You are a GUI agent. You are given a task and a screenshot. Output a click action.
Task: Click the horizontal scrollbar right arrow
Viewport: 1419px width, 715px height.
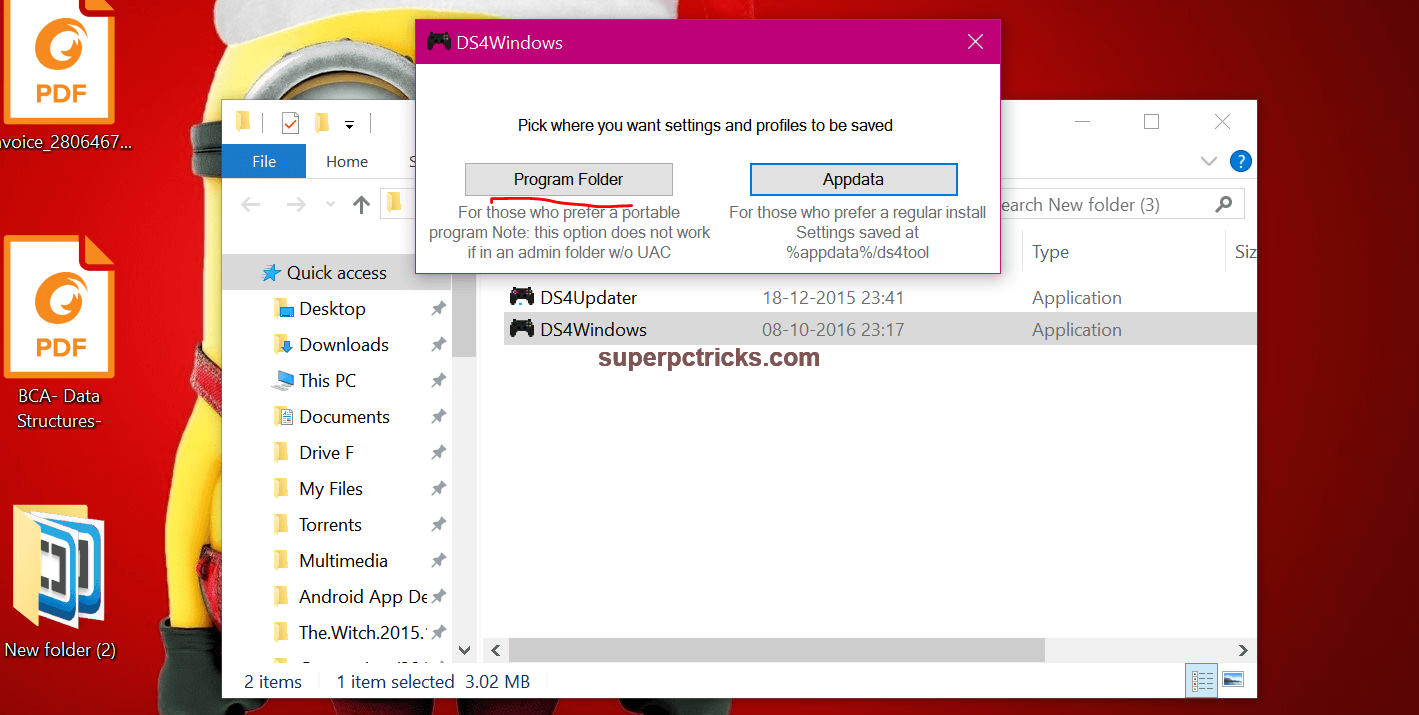pos(1244,650)
